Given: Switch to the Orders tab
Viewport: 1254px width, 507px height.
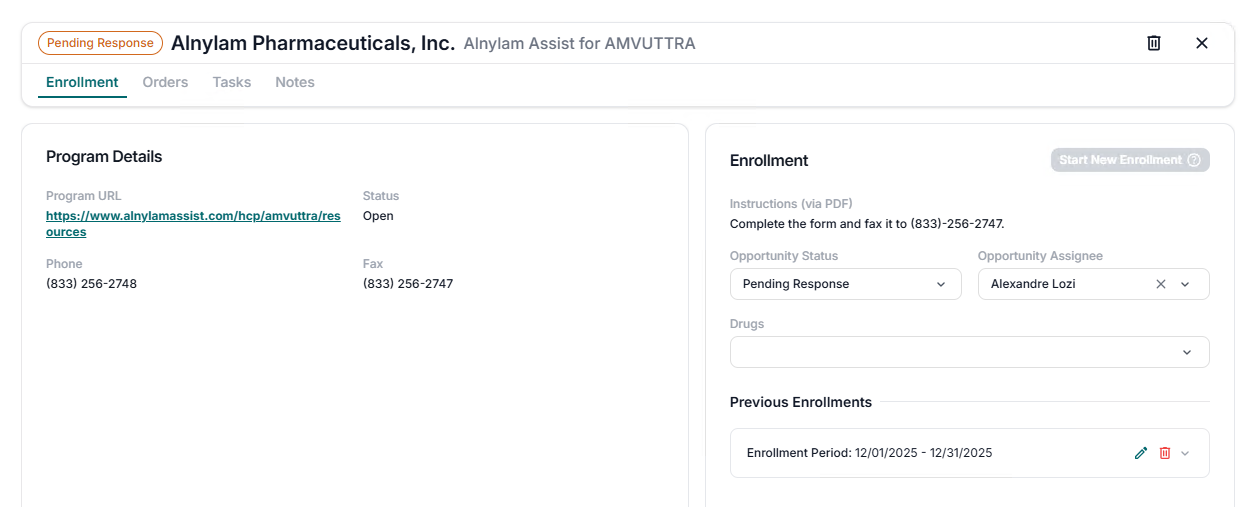Looking at the screenshot, I should pos(165,82).
